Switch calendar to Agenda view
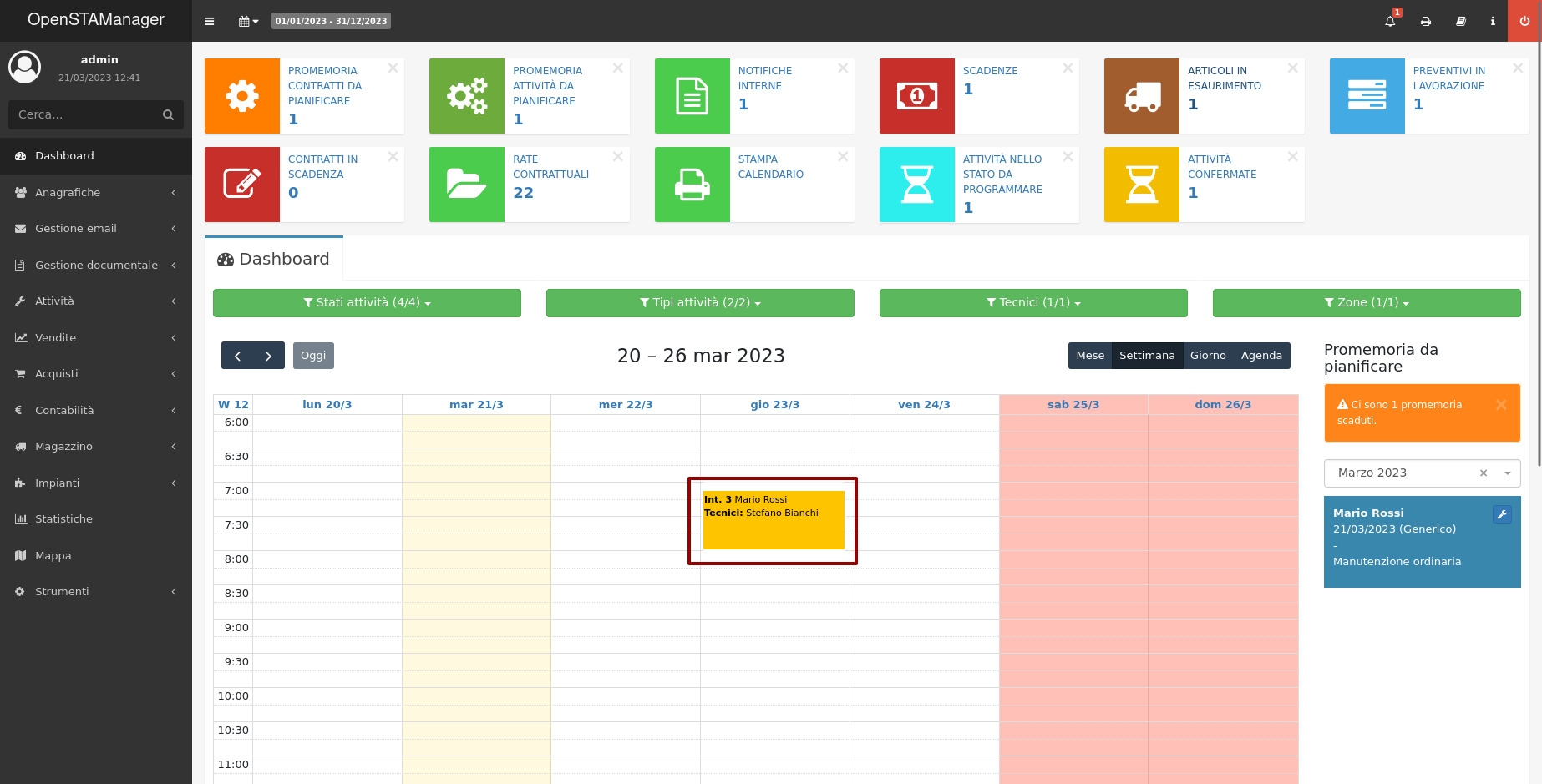Image resolution: width=1542 pixels, height=784 pixels. click(1260, 356)
